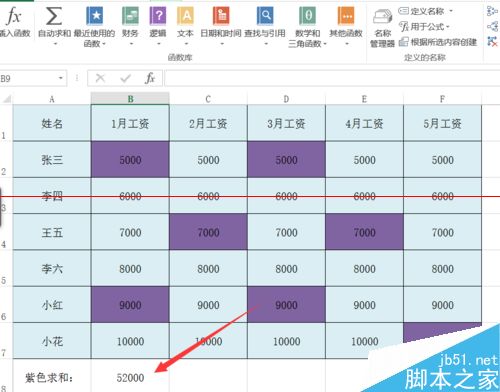Click purple 5000 cell in column B
Viewport: 500px width, 392px height.
tap(130, 159)
